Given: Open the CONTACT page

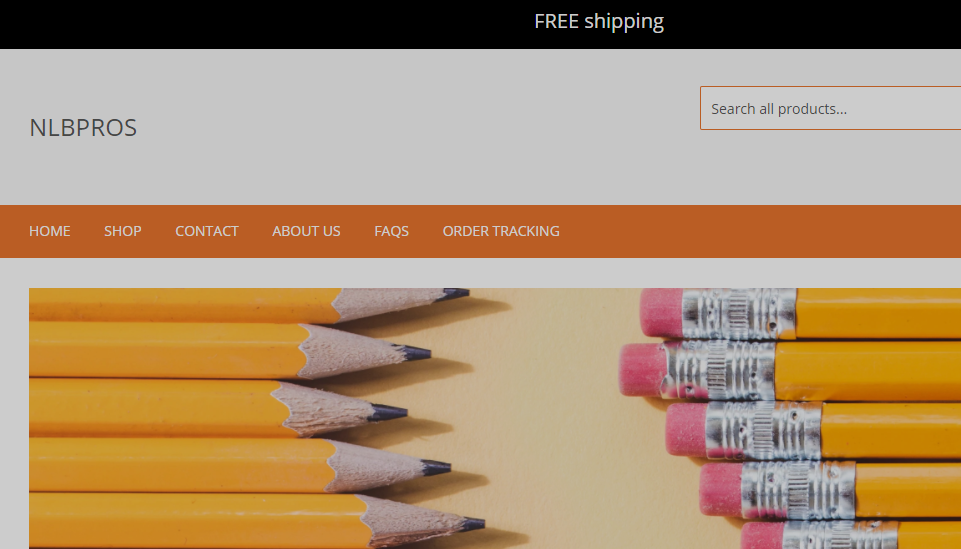Looking at the screenshot, I should pos(207,231).
